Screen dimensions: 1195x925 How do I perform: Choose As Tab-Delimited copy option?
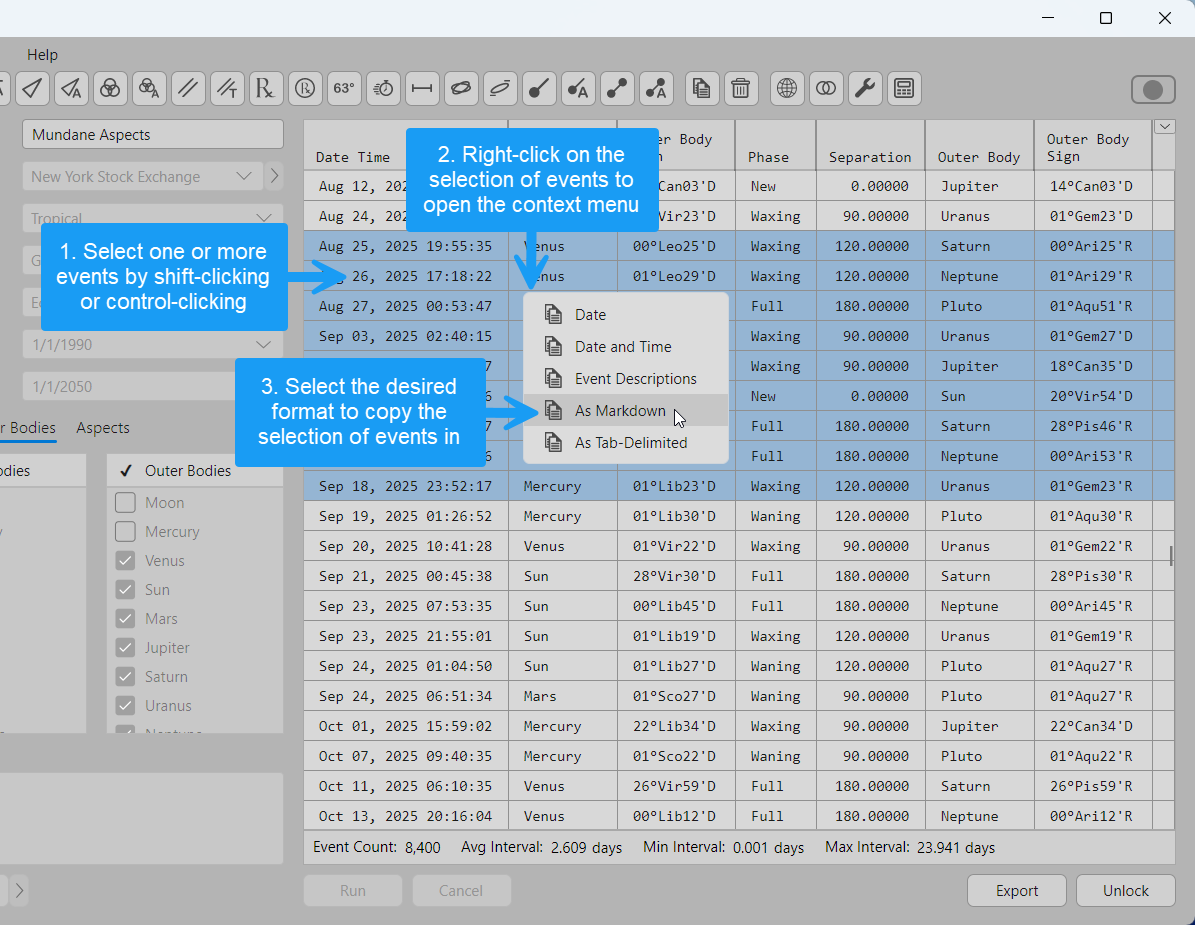click(626, 443)
